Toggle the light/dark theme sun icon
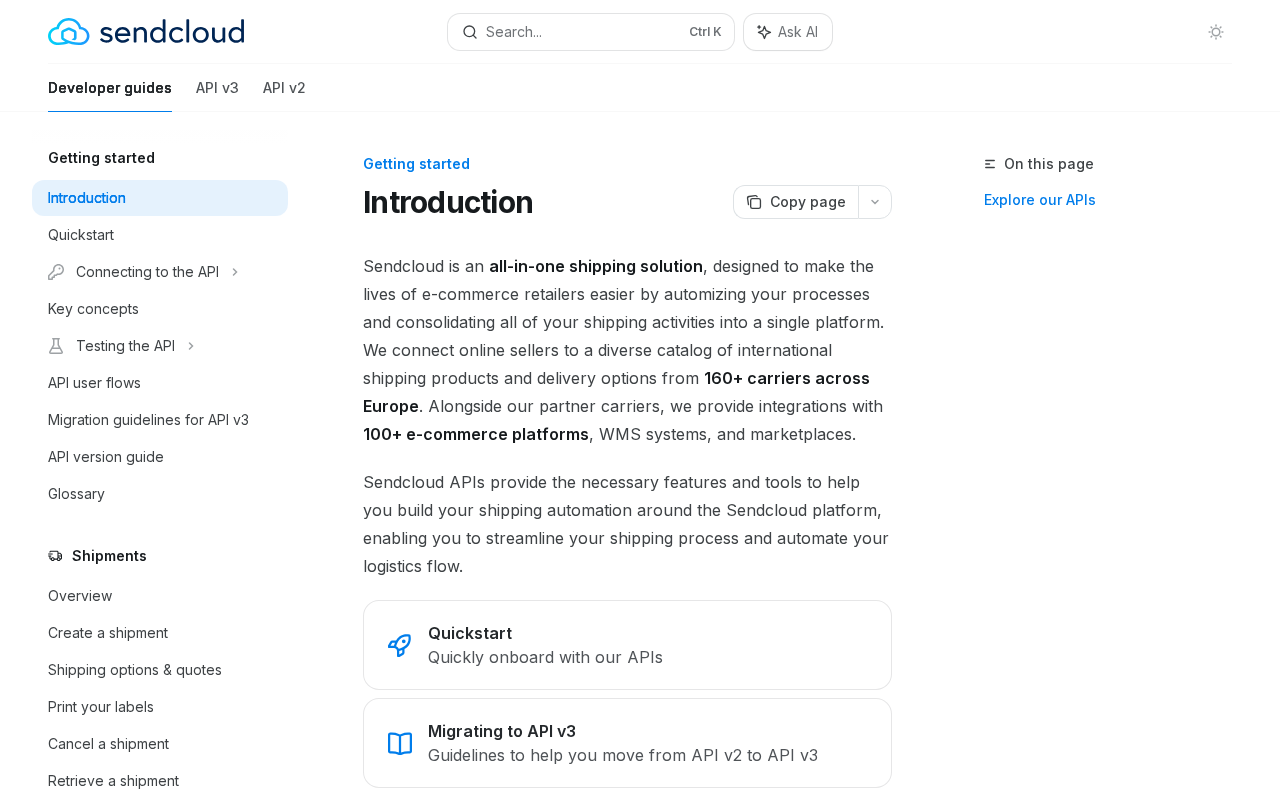 (1216, 32)
